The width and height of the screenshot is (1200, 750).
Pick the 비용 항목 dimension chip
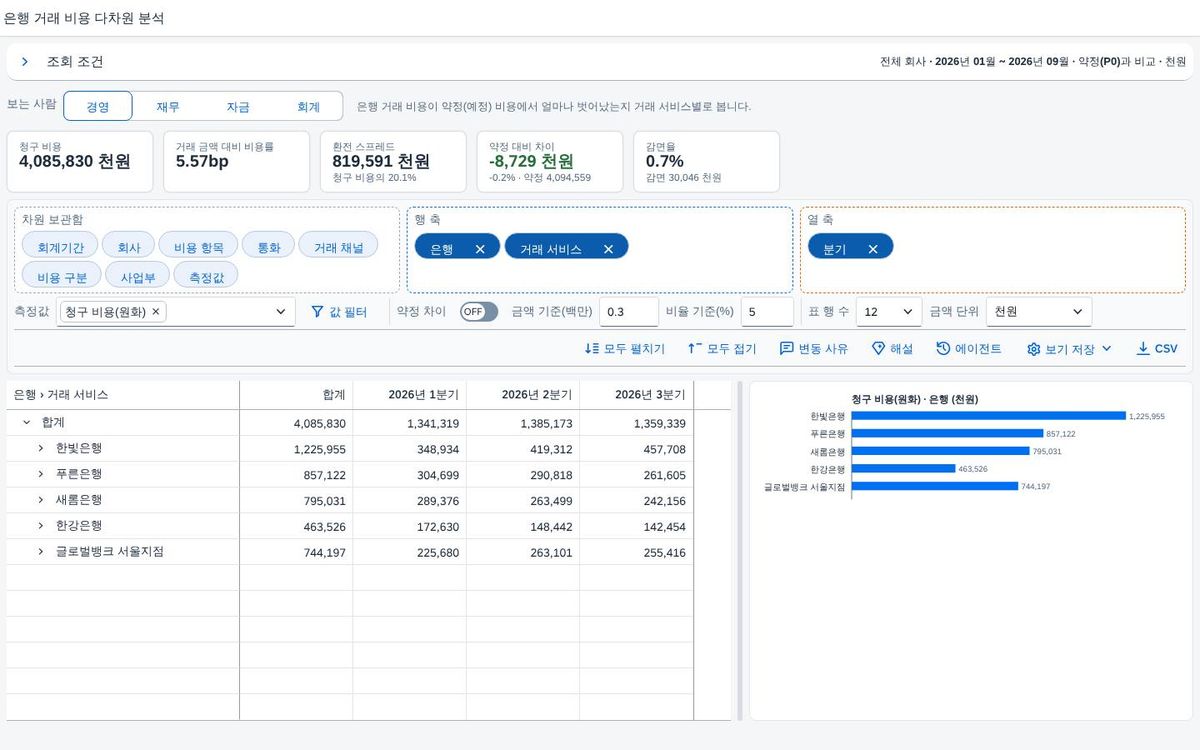[198, 247]
